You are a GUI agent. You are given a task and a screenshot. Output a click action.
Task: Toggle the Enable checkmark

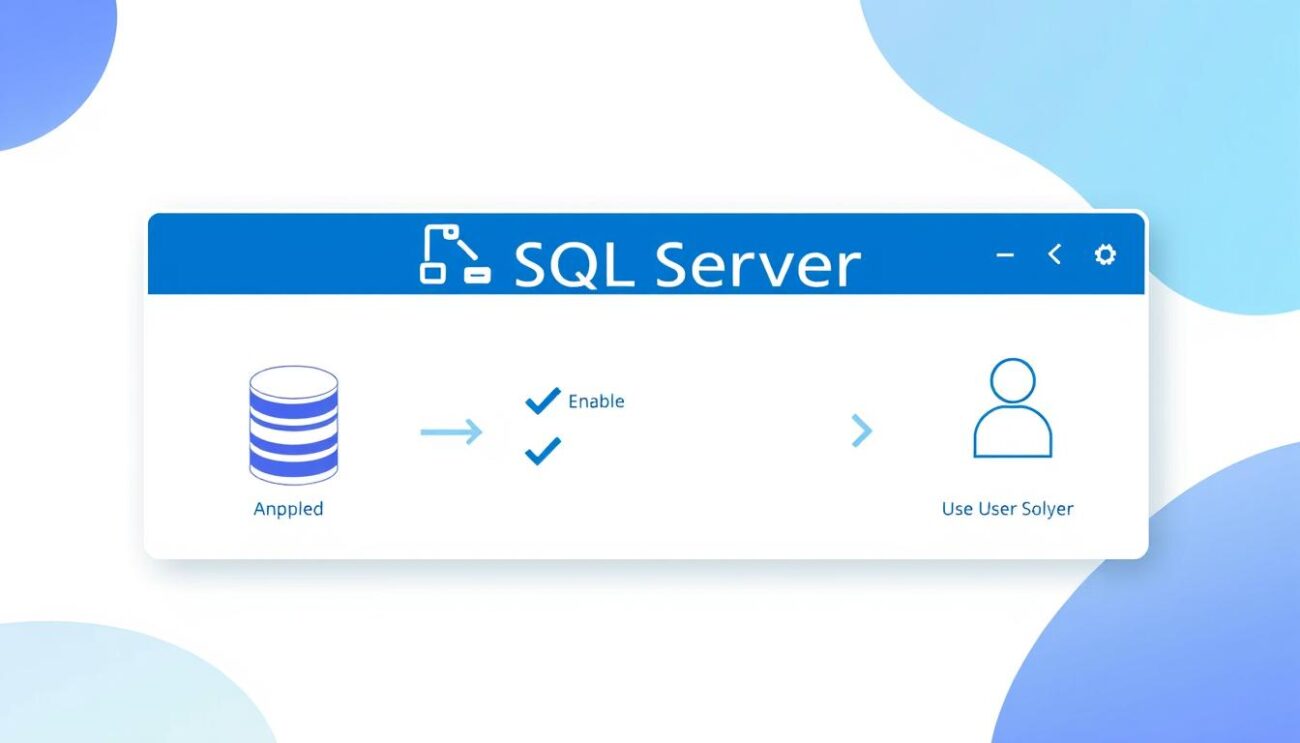542,401
